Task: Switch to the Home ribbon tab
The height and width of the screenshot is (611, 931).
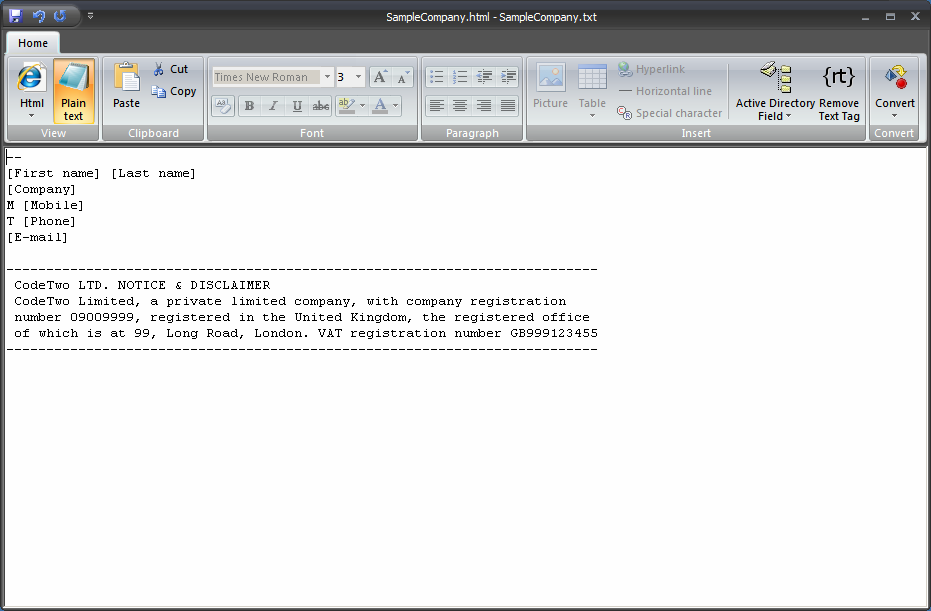Action: click(x=33, y=43)
